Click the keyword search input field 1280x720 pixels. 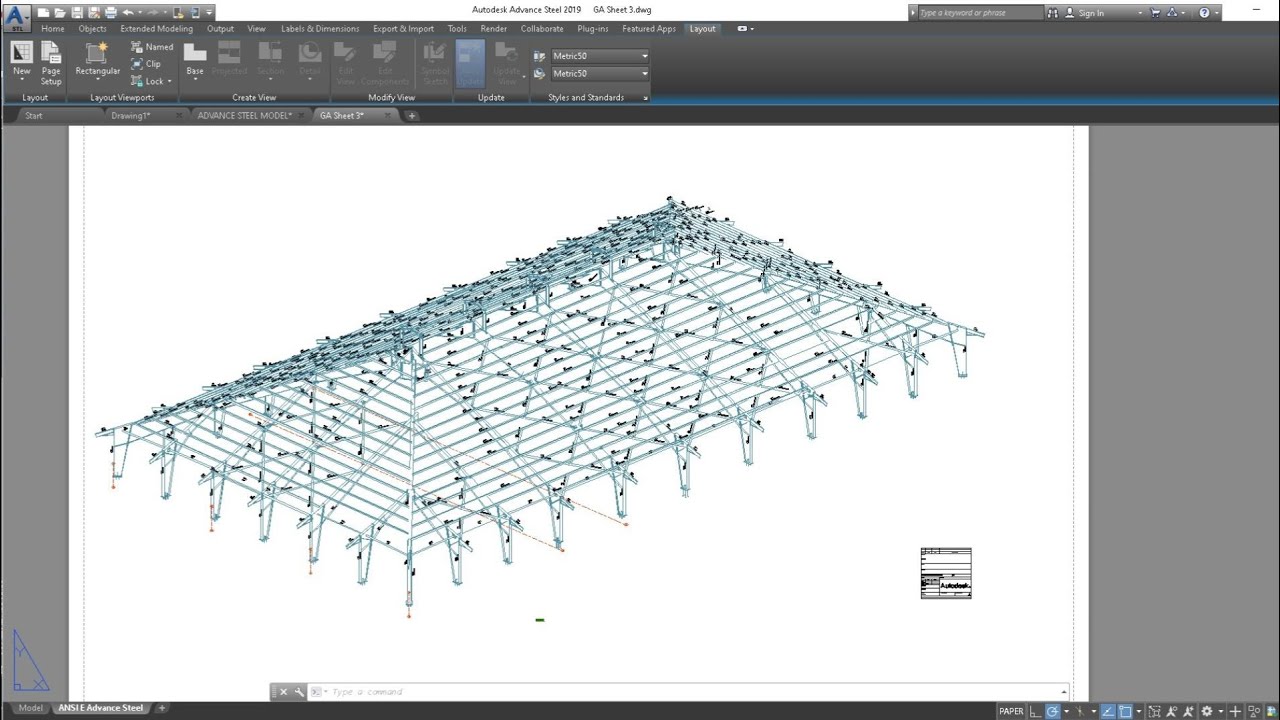pyautogui.click(x=980, y=13)
